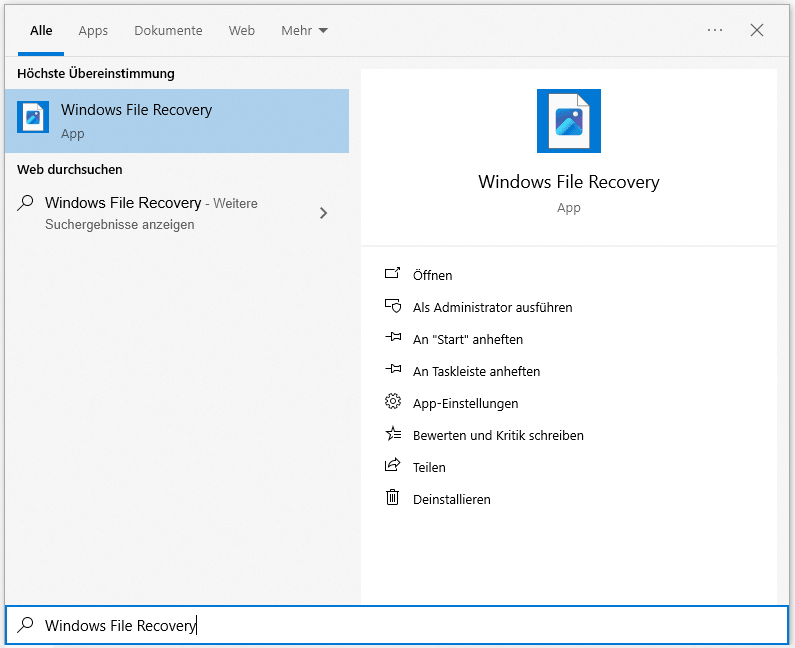This screenshot has width=795, height=648.
Task: Click Öffnen to launch the app
Action: pos(432,275)
